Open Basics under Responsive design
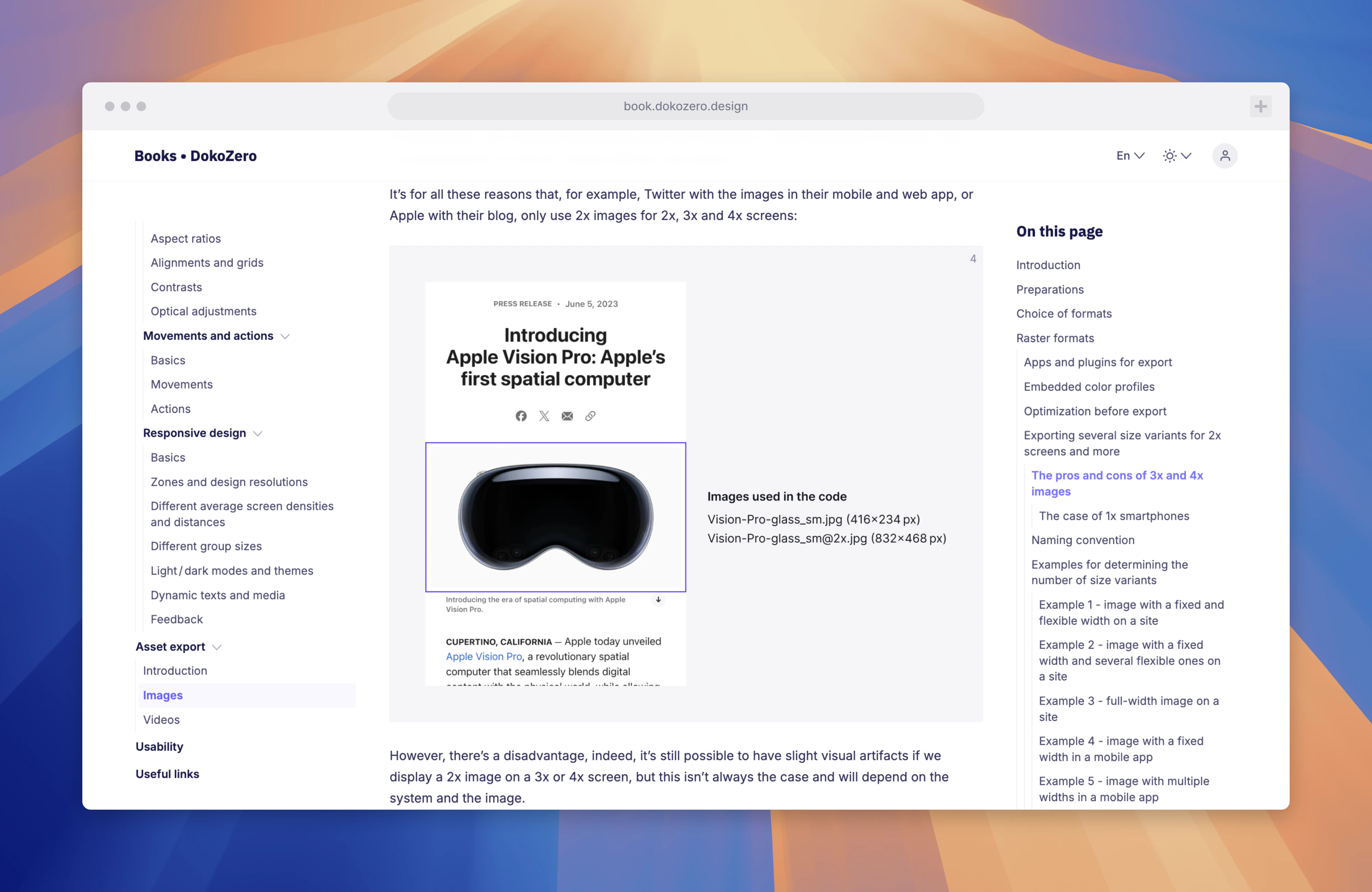 pyautogui.click(x=168, y=457)
